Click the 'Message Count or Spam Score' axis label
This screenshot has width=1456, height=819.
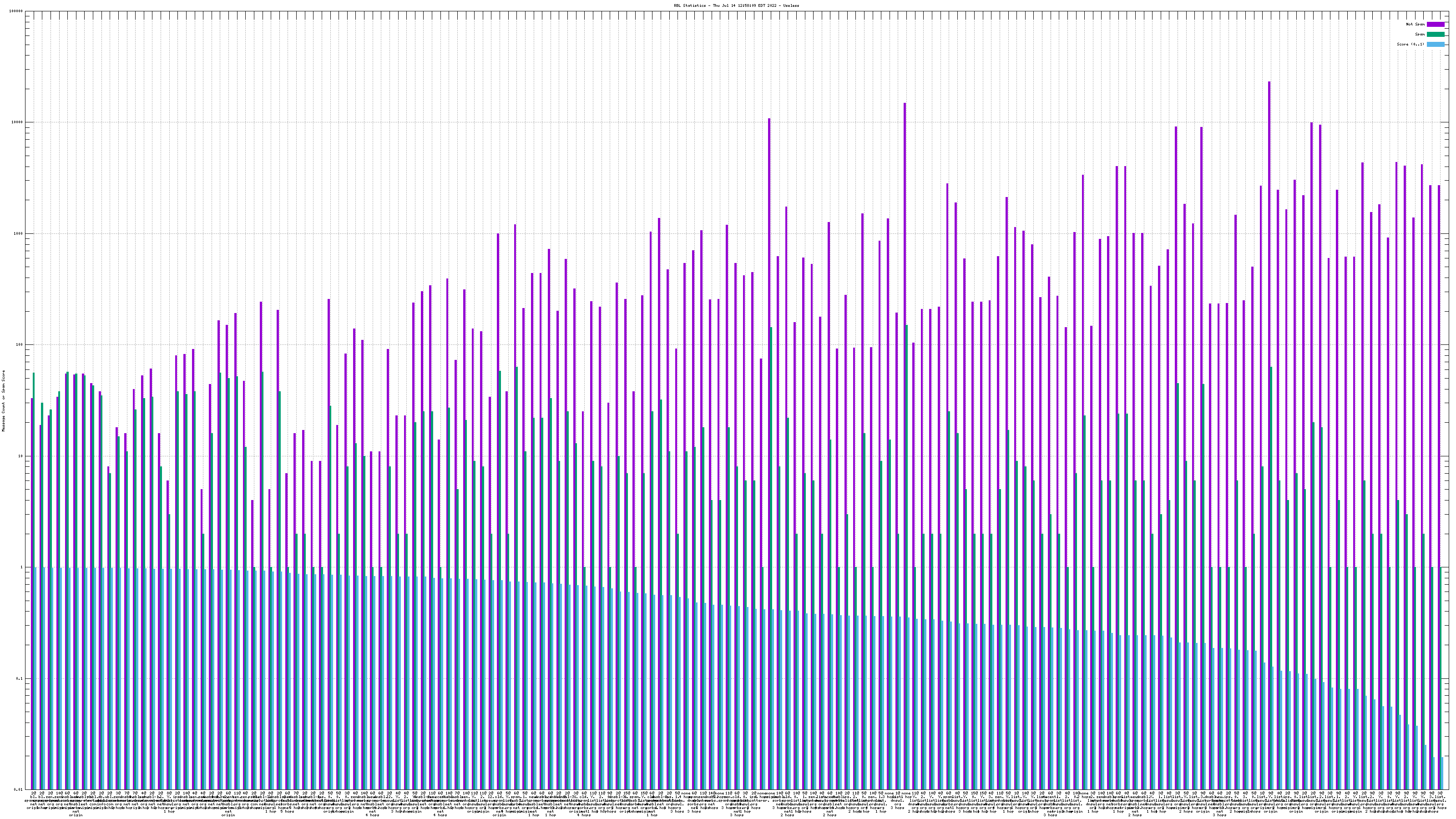click(x=3, y=401)
